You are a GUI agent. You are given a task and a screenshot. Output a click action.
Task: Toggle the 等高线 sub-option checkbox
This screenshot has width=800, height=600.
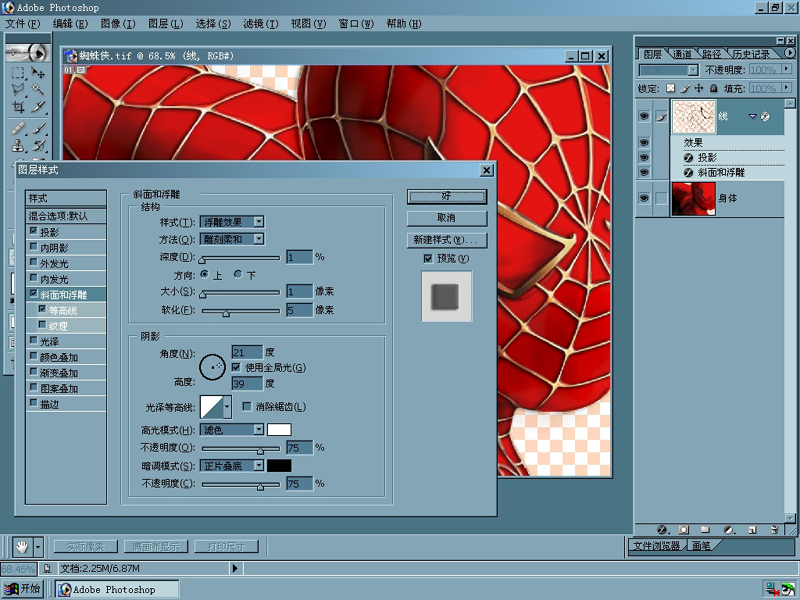click(42, 309)
